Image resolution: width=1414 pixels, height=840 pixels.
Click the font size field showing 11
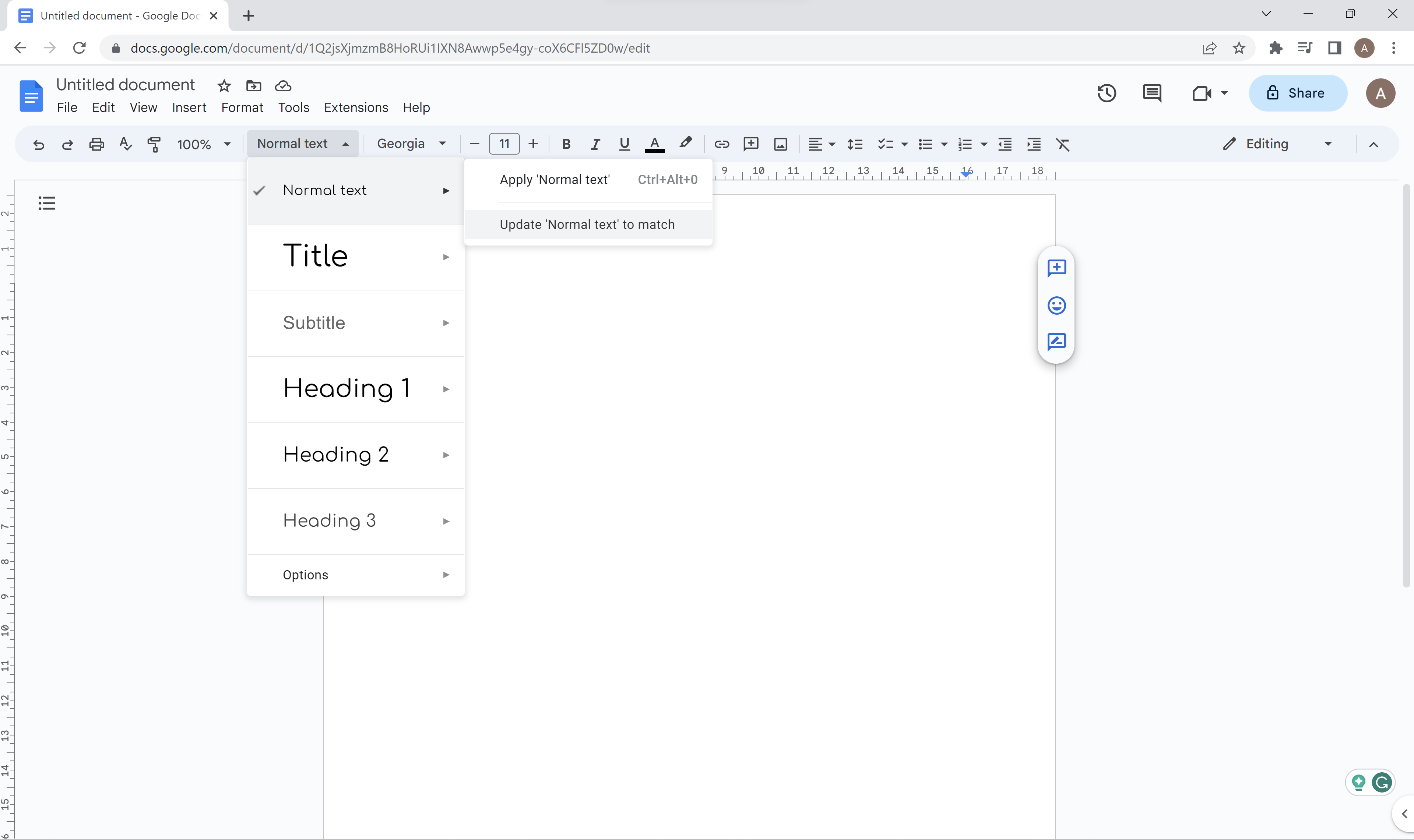(x=504, y=144)
